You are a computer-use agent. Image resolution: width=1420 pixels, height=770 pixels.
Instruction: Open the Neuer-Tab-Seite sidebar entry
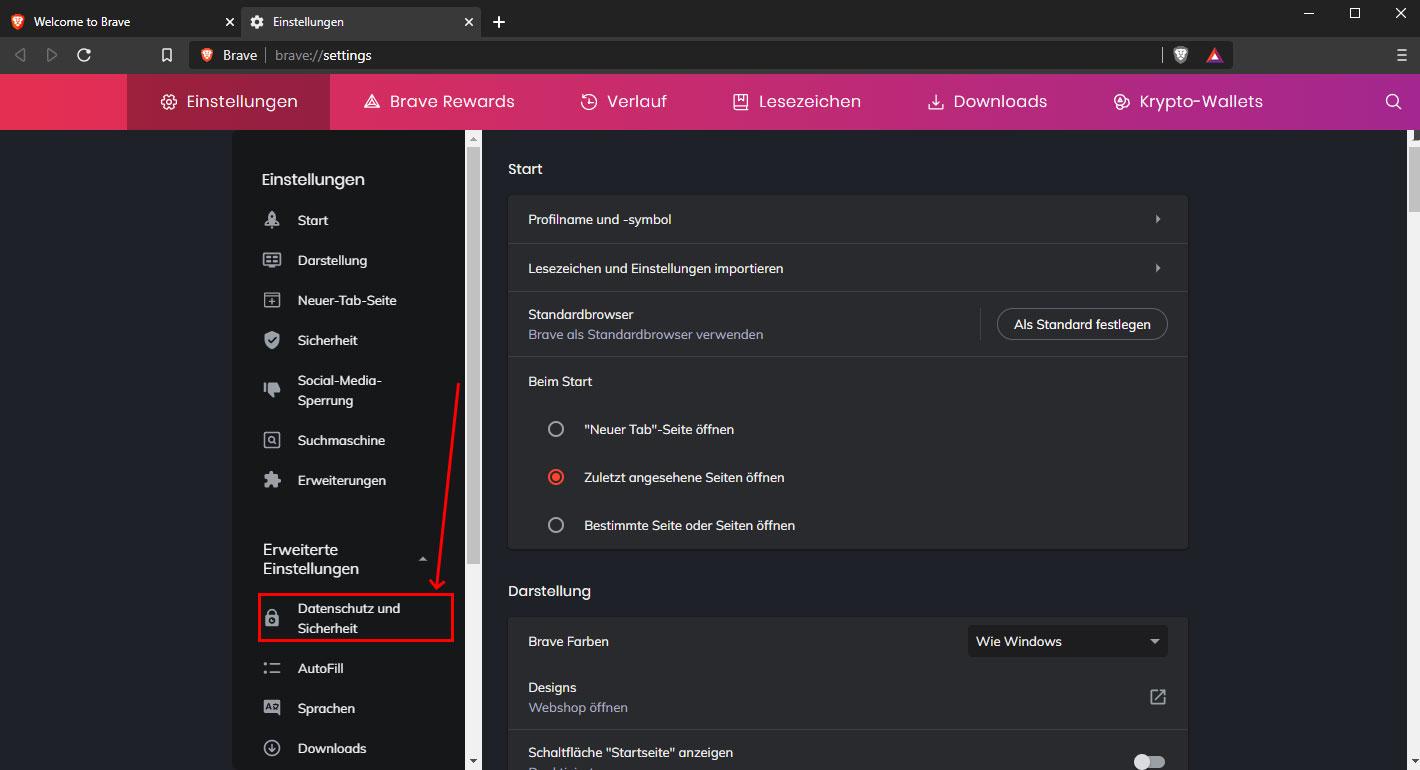click(x=349, y=300)
